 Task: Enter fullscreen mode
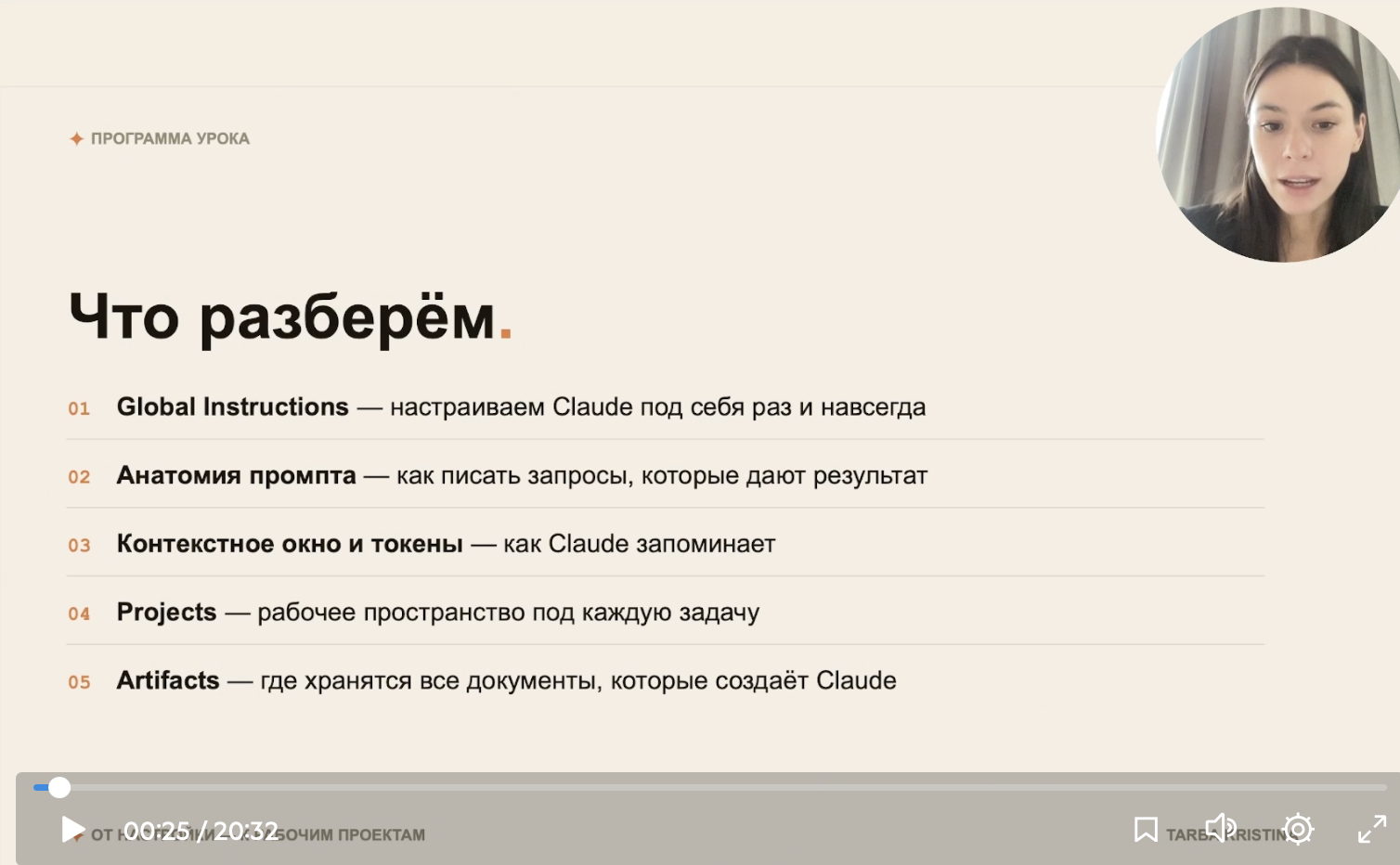tap(1372, 829)
